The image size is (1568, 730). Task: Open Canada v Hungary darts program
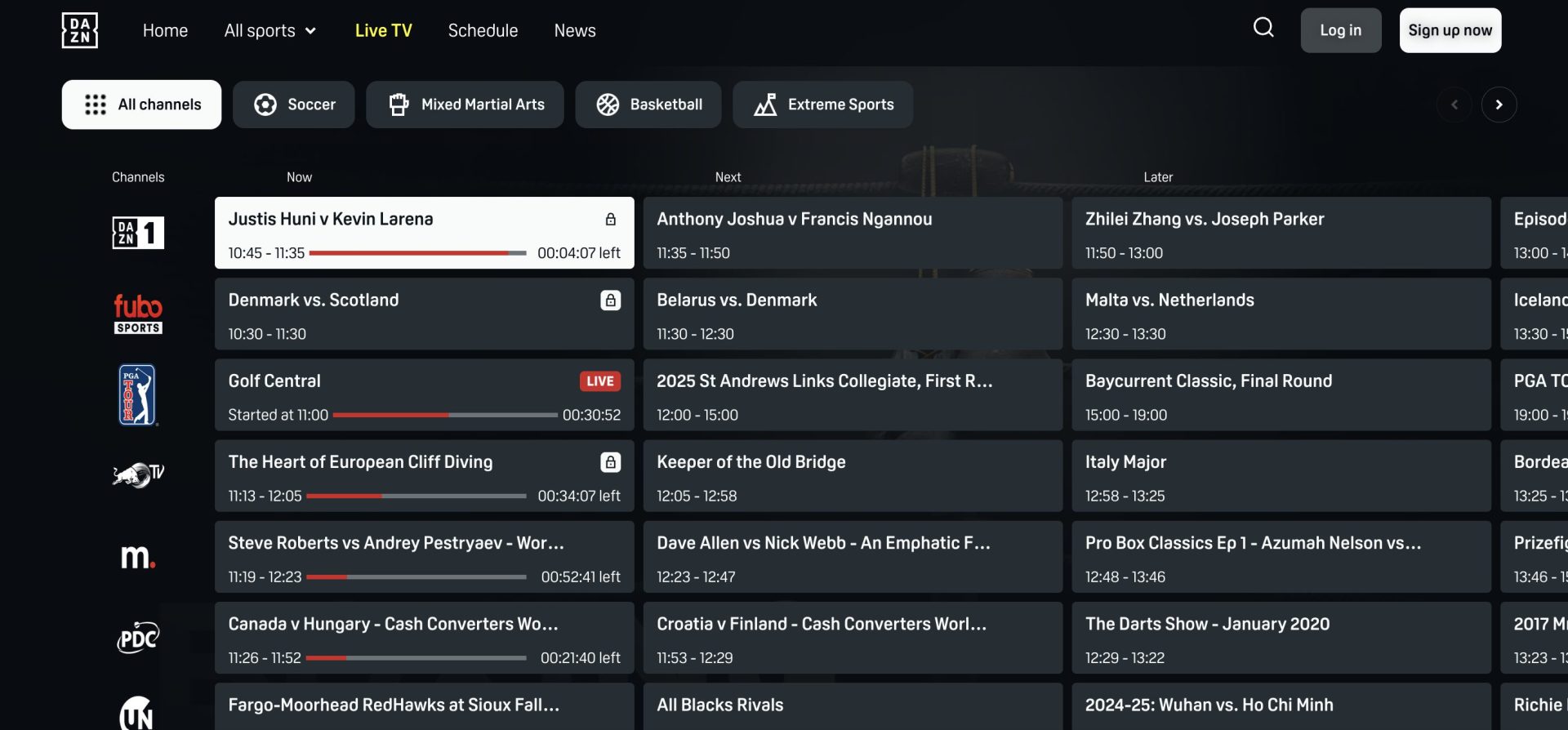[424, 637]
